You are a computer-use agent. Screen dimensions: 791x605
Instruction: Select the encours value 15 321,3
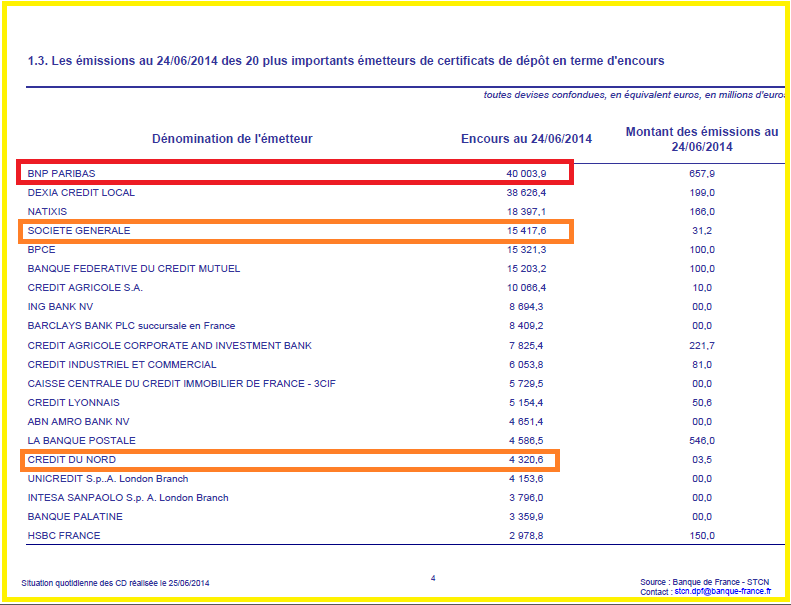click(x=526, y=250)
